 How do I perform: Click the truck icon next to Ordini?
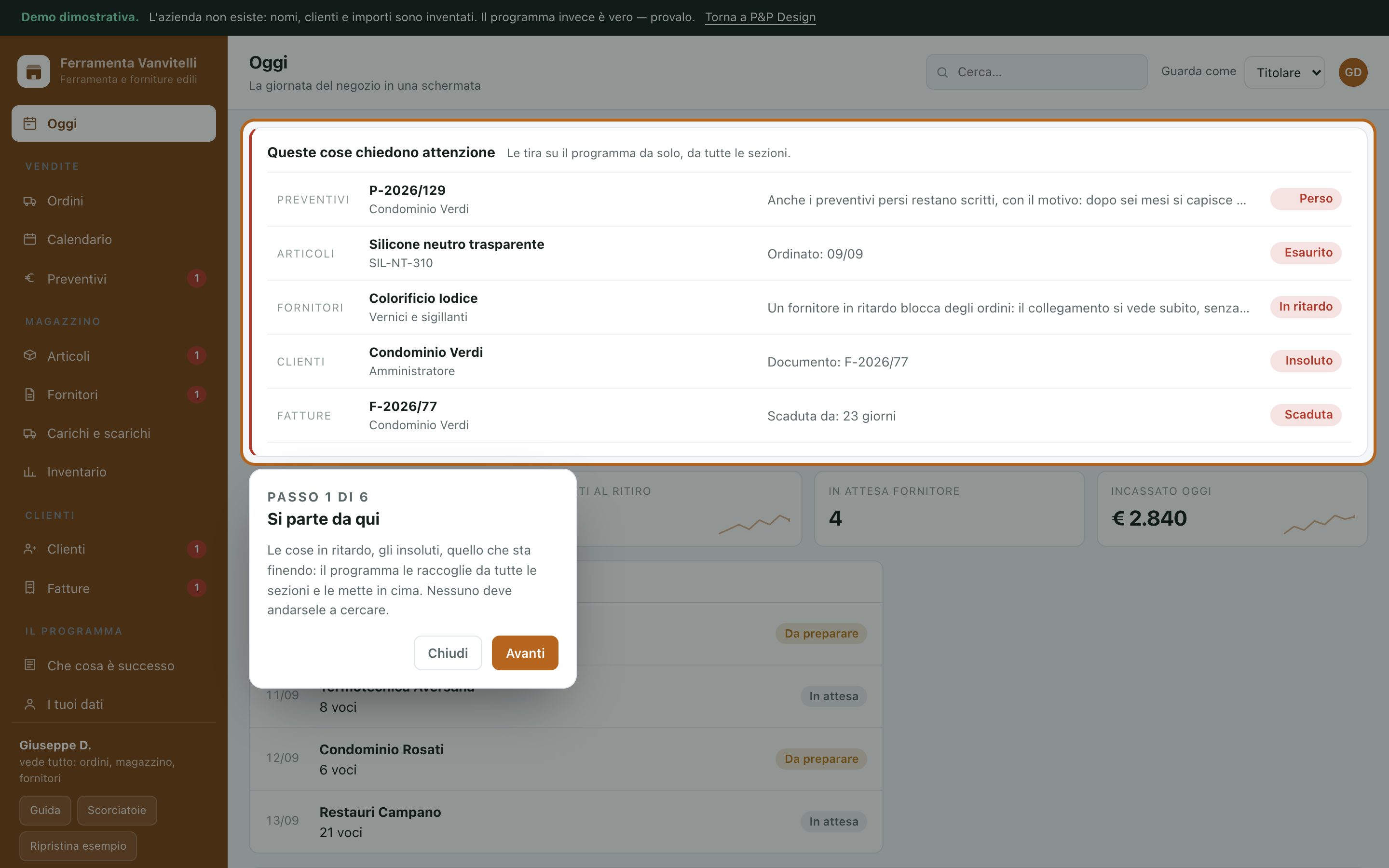click(x=30, y=201)
